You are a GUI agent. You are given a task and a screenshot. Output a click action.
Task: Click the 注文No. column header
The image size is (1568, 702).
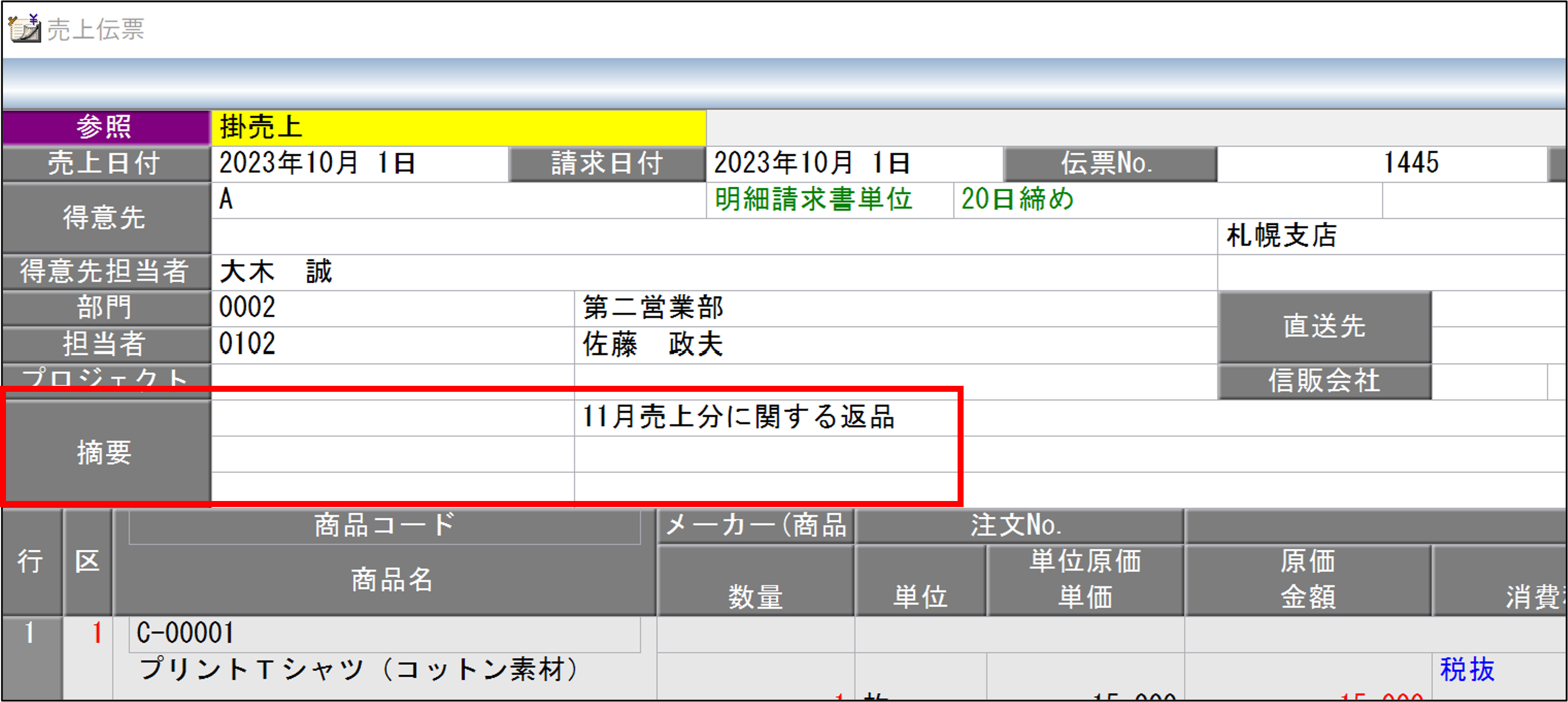click(x=1019, y=526)
